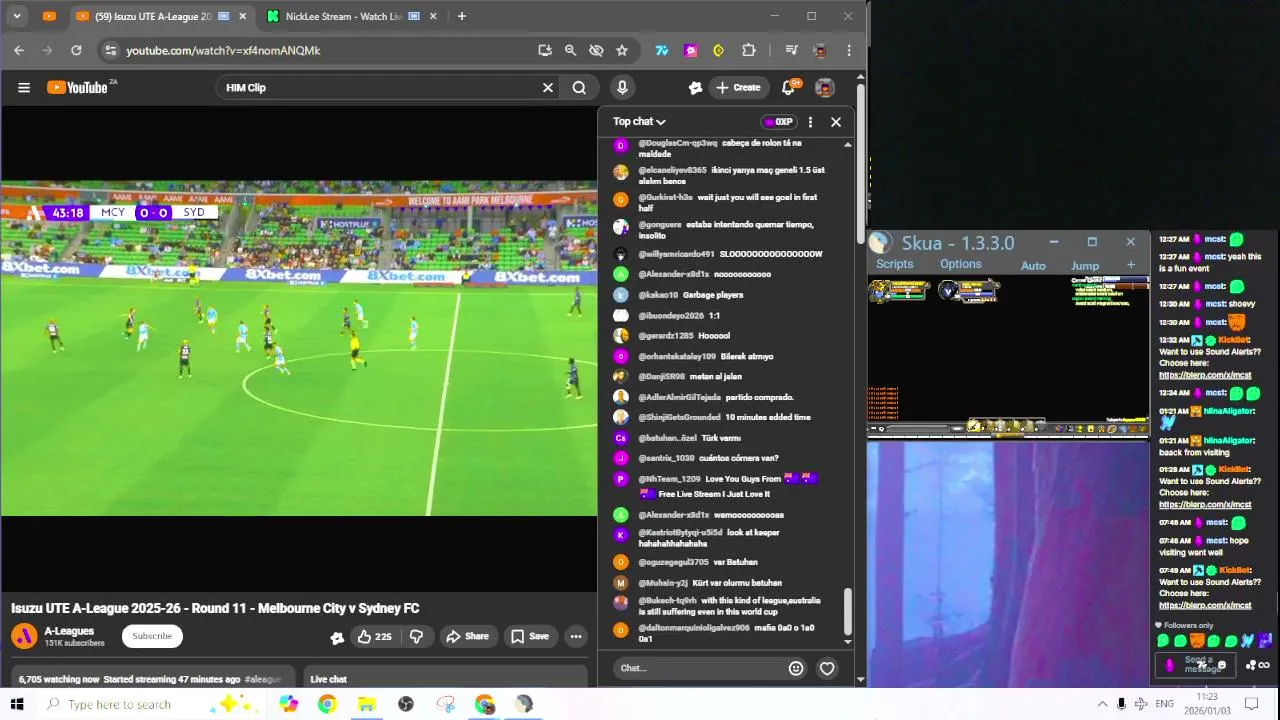Open Windows Start menu

(17, 704)
